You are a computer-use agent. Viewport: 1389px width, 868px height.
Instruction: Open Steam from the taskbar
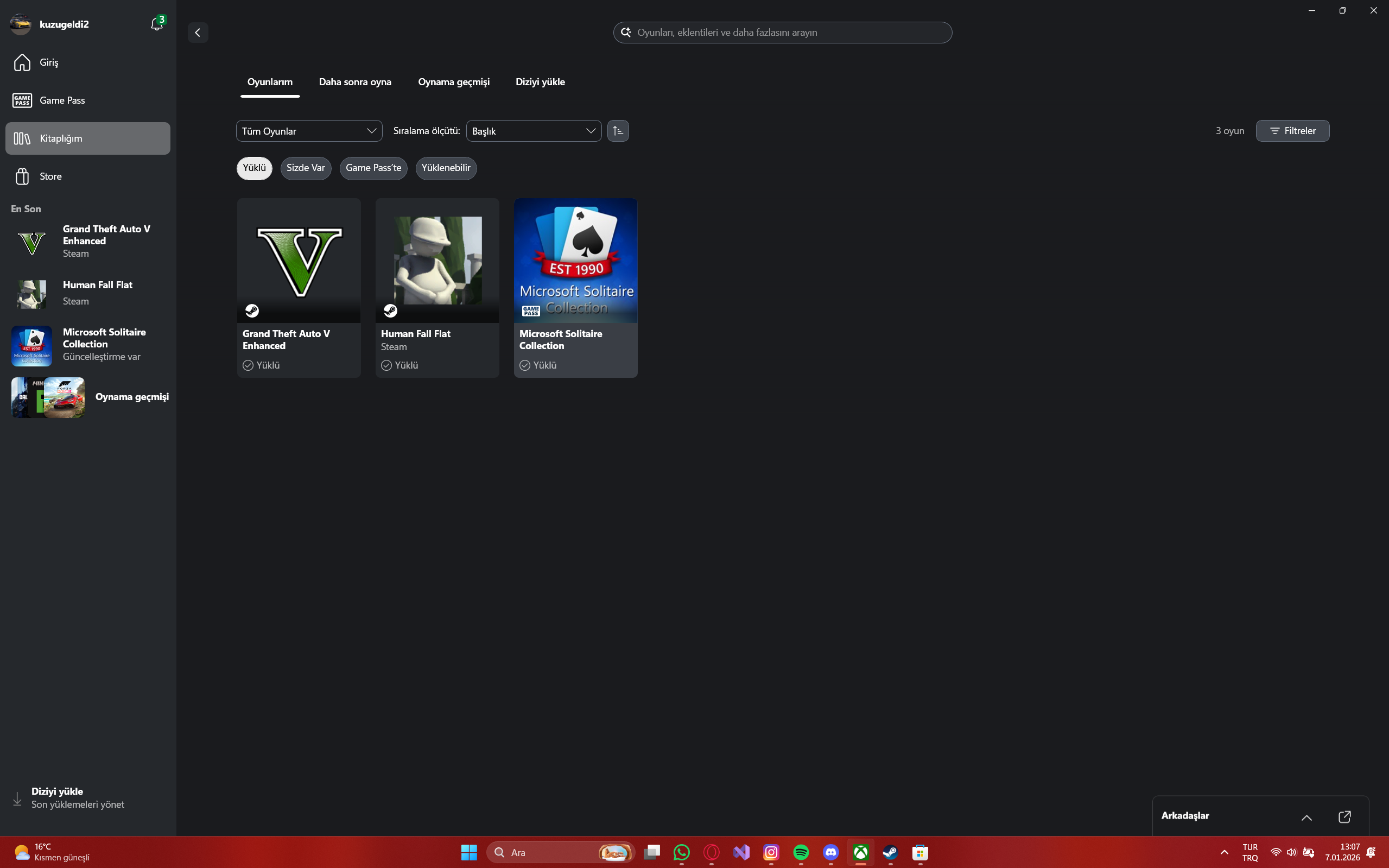tap(891, 852)
